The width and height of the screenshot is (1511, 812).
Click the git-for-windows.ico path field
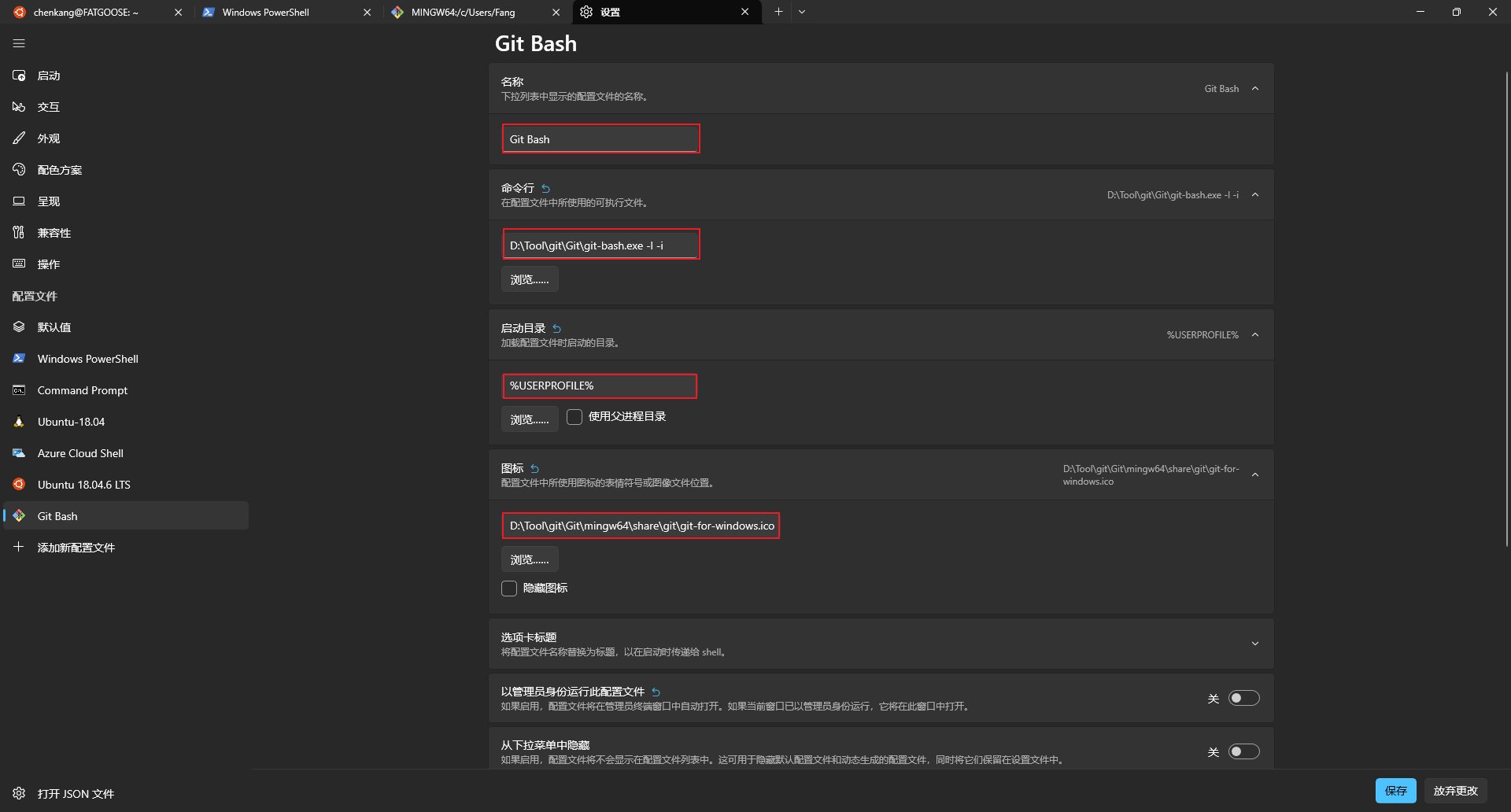click(641, 526)
